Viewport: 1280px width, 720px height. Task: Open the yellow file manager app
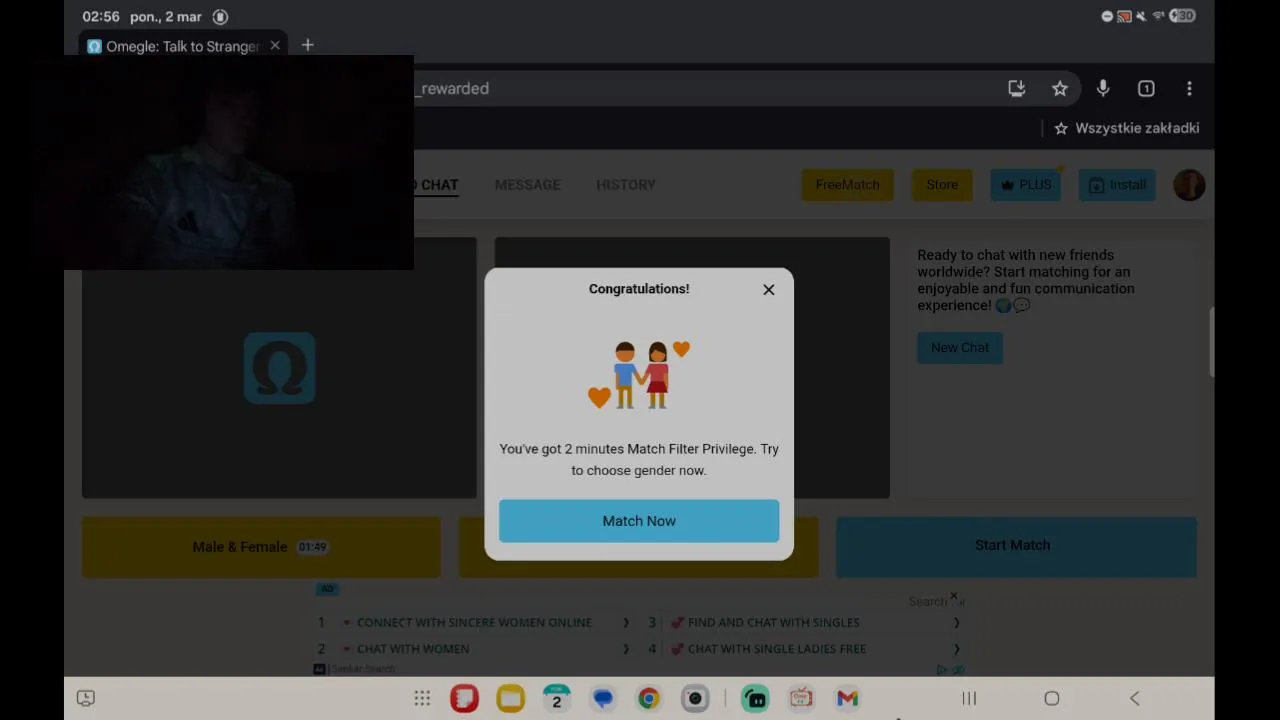tap(510, 699)
